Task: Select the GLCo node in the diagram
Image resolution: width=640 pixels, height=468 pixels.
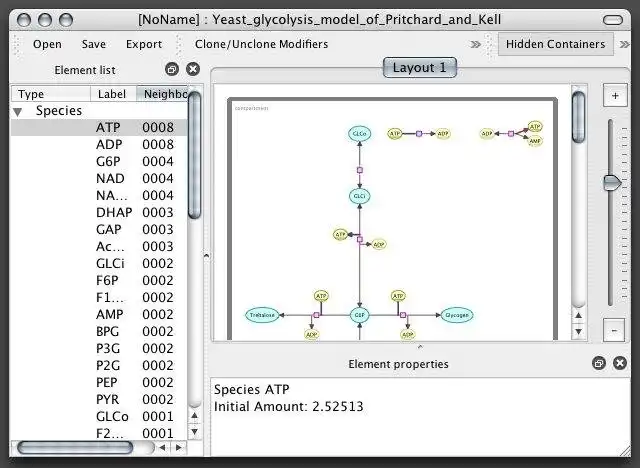Action: (x=360, y=134)
